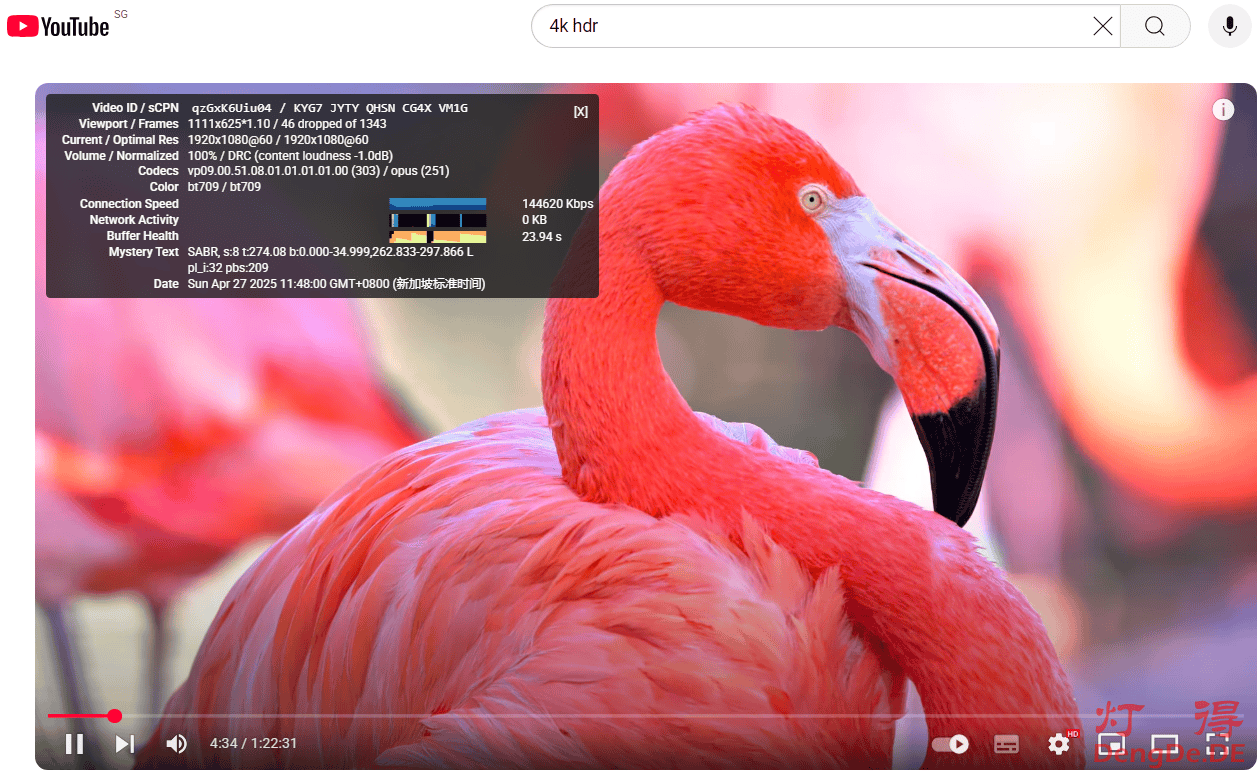Open the video info card icon

point(1223,110)
